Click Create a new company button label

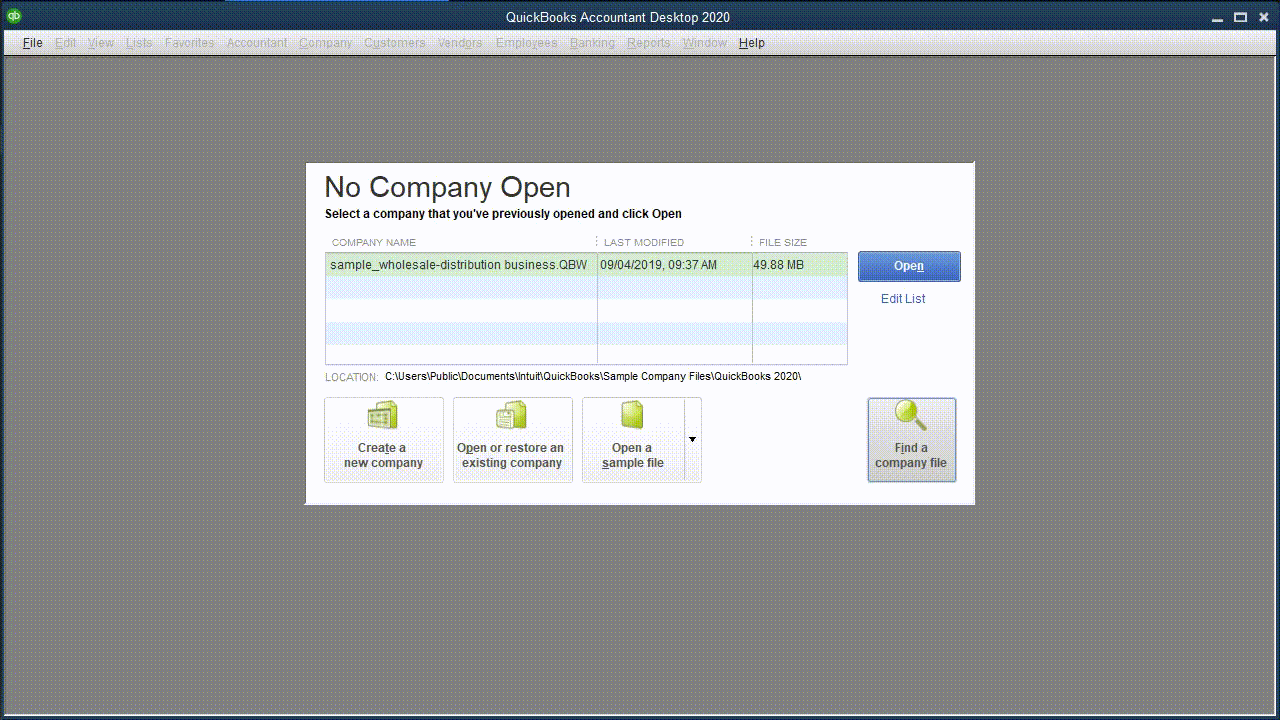coord(383,456)
